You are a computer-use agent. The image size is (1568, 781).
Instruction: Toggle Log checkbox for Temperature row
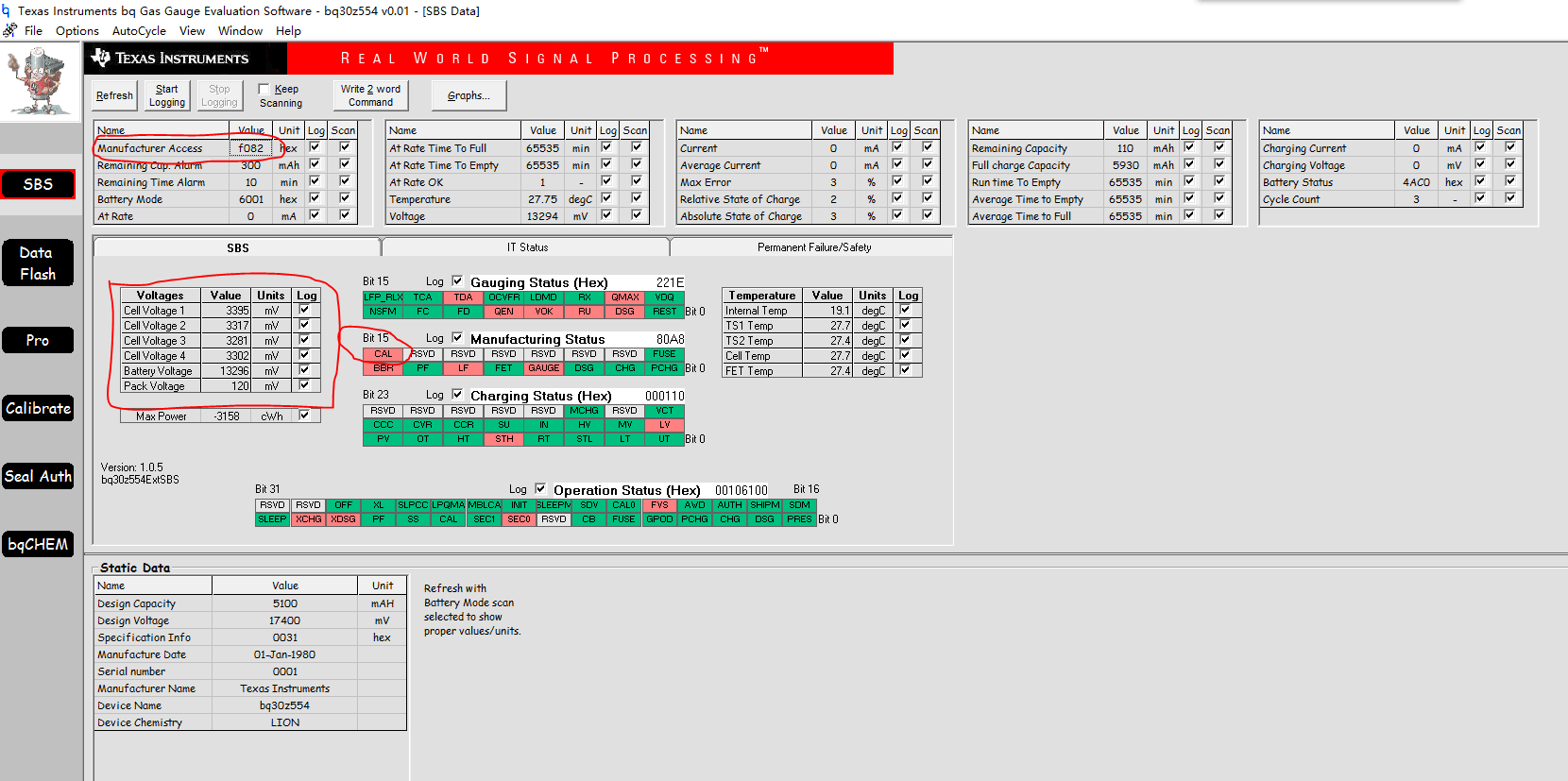coord(606,198)
